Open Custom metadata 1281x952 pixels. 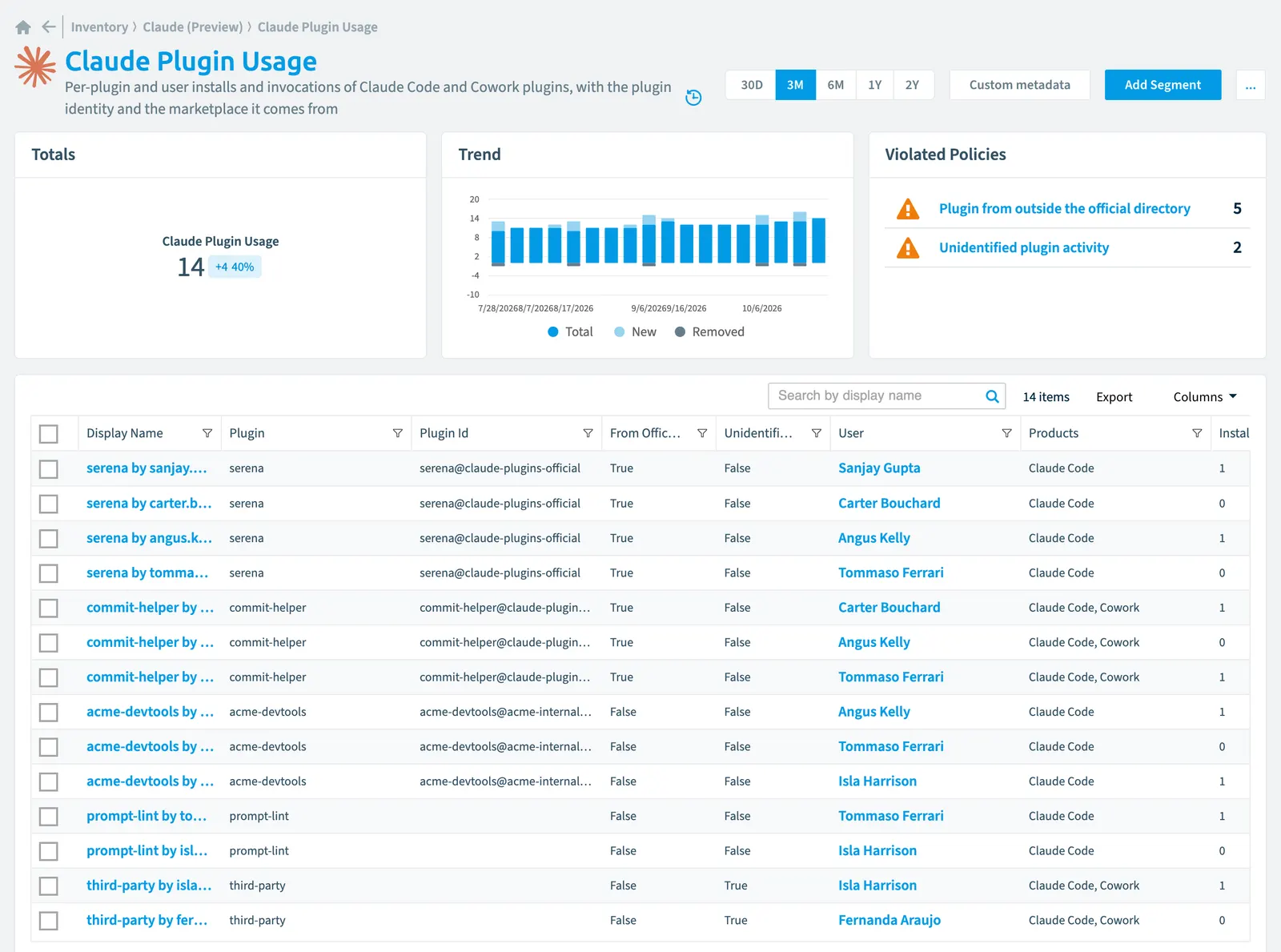tap(1019, 85)
